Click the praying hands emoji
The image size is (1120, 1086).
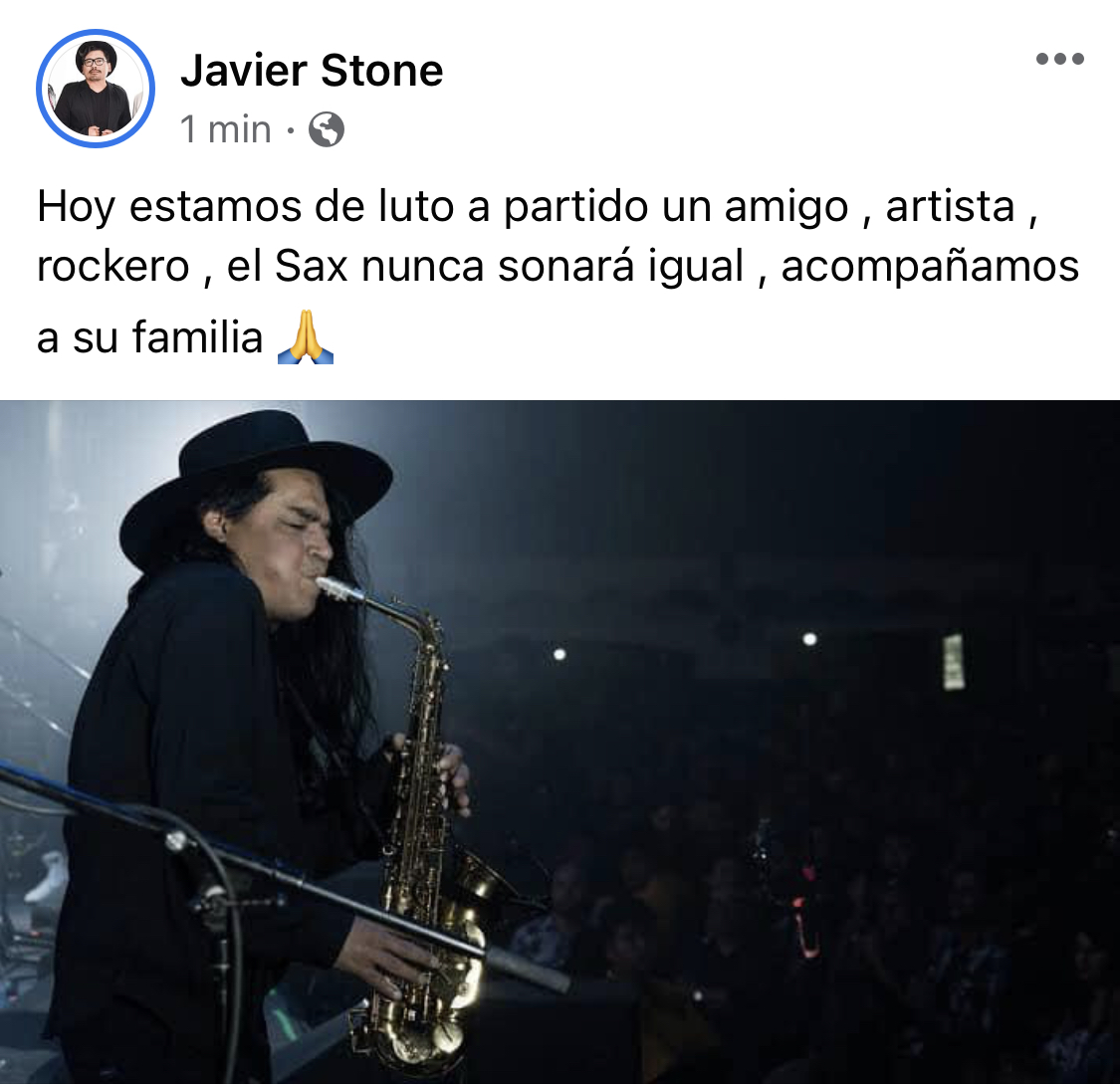tap(305, 336)
